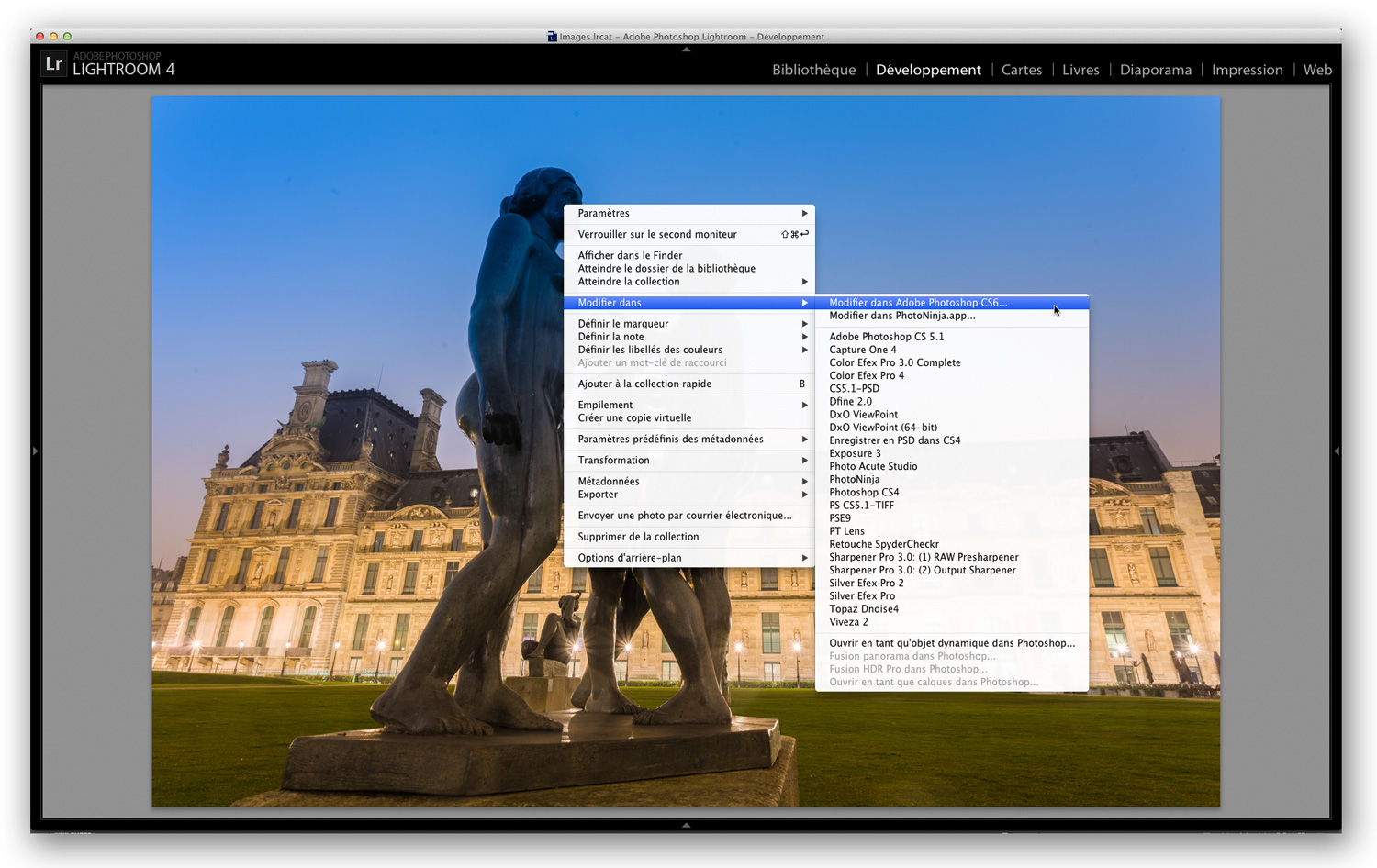Choose PhotoNinja from the editor list
This screenshot has height=868, width=1377.
click(x=952, y=479)
